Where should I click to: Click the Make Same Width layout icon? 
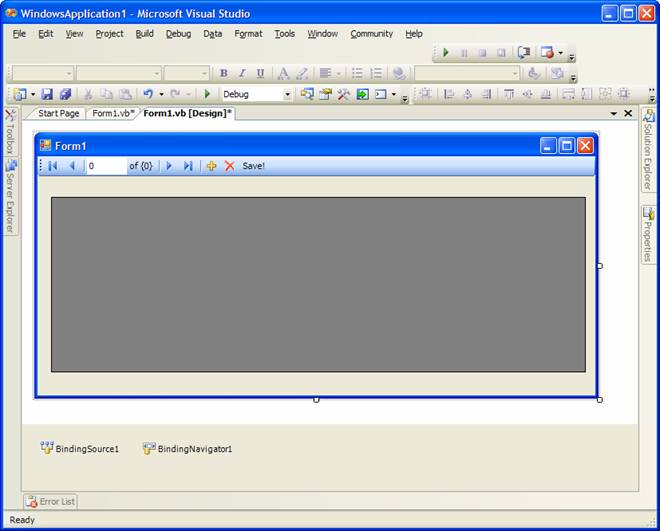568,94
